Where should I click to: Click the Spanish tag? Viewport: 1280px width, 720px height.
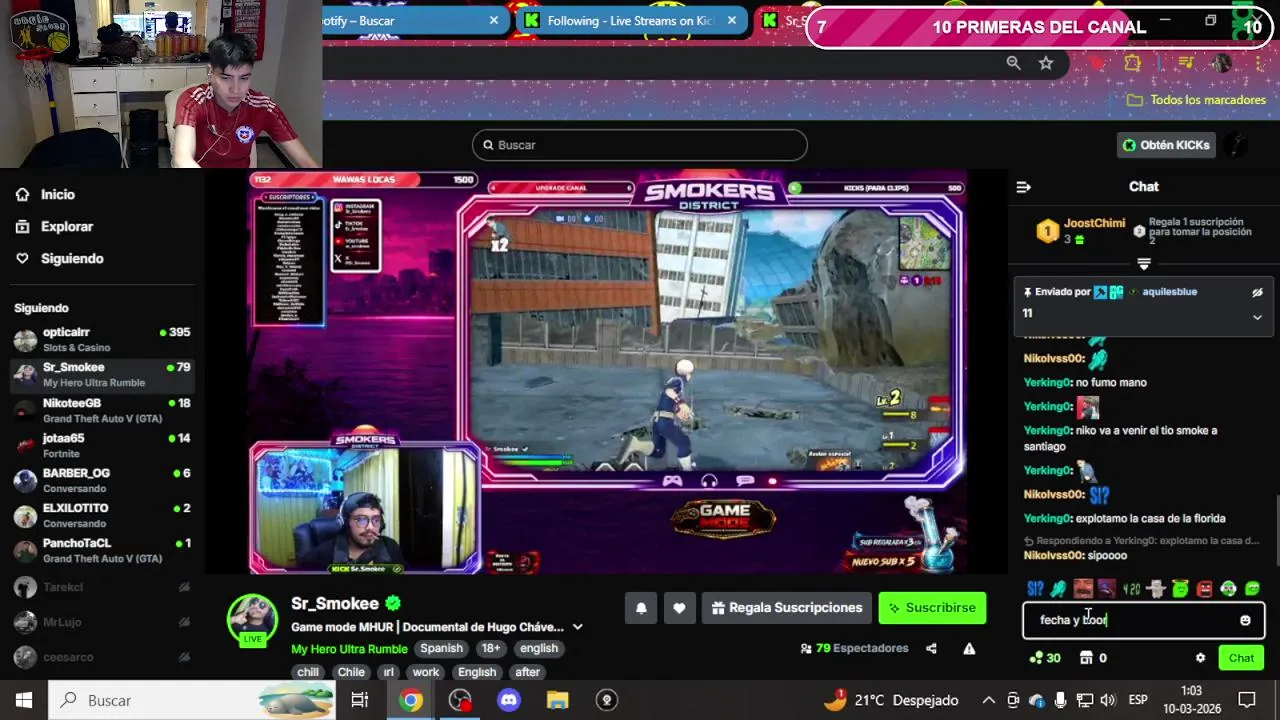[x=441, y=648]
